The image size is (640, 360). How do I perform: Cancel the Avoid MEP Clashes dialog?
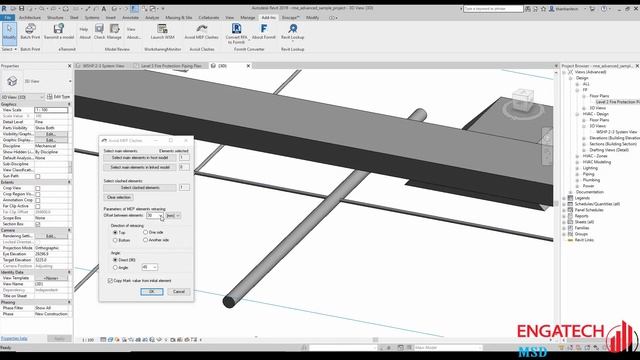179,291
